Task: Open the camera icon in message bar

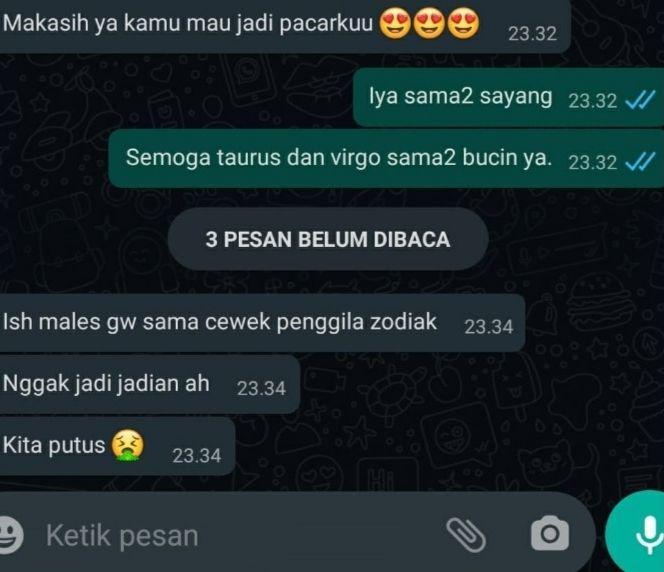Action: [x=550, y=534]
